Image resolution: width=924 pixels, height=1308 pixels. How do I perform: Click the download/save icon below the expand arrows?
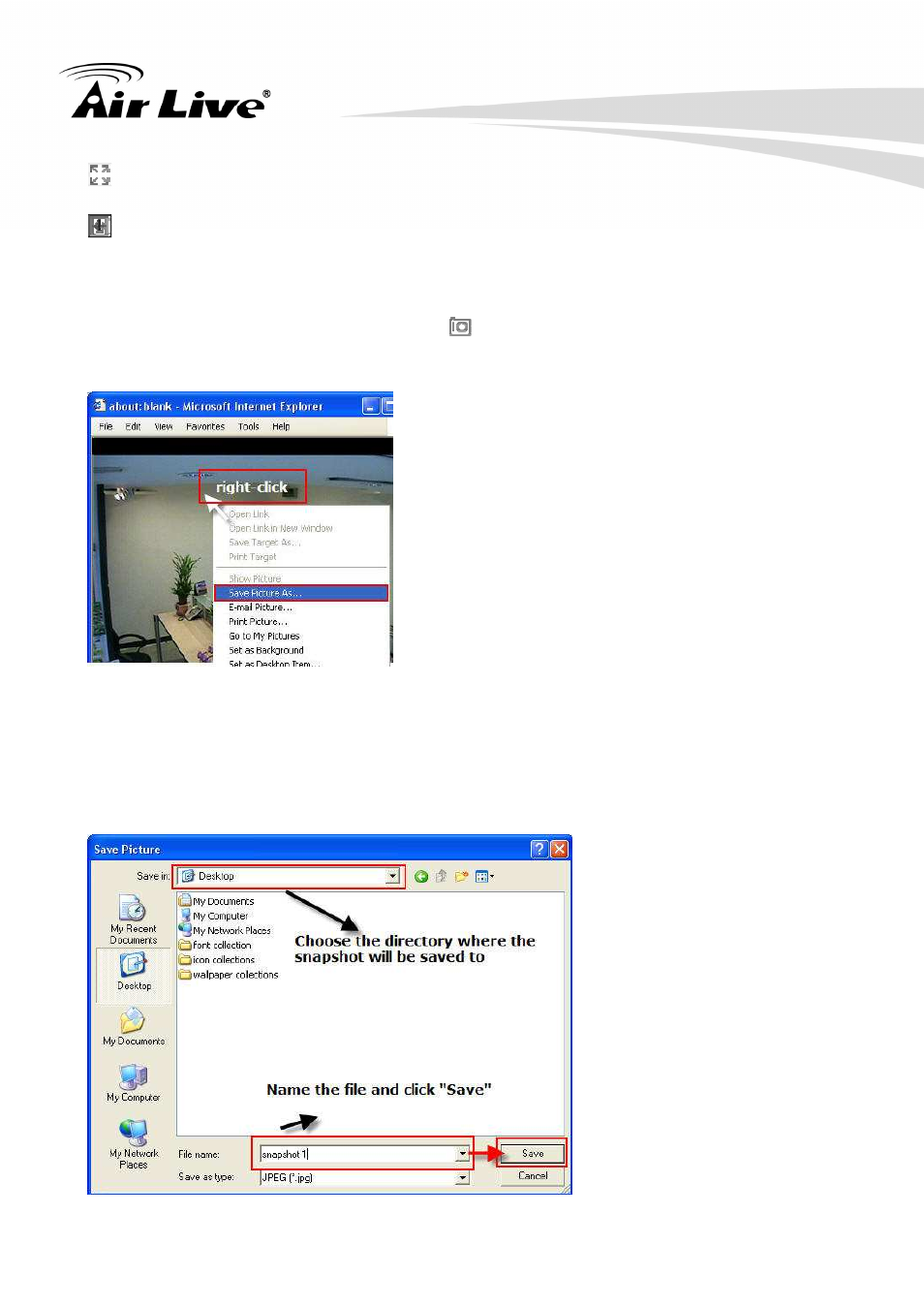click(100, 226)
